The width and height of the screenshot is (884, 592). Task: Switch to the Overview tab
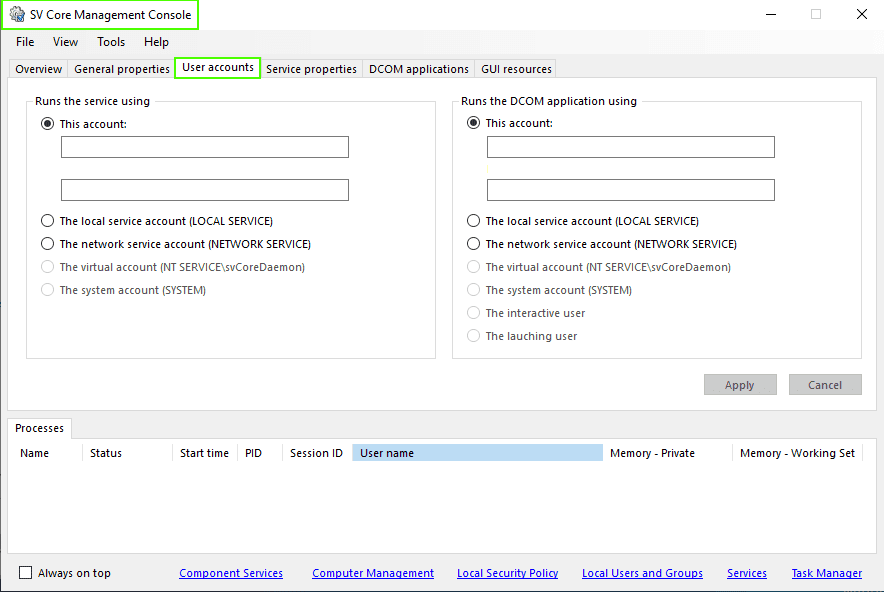(38, 69)
